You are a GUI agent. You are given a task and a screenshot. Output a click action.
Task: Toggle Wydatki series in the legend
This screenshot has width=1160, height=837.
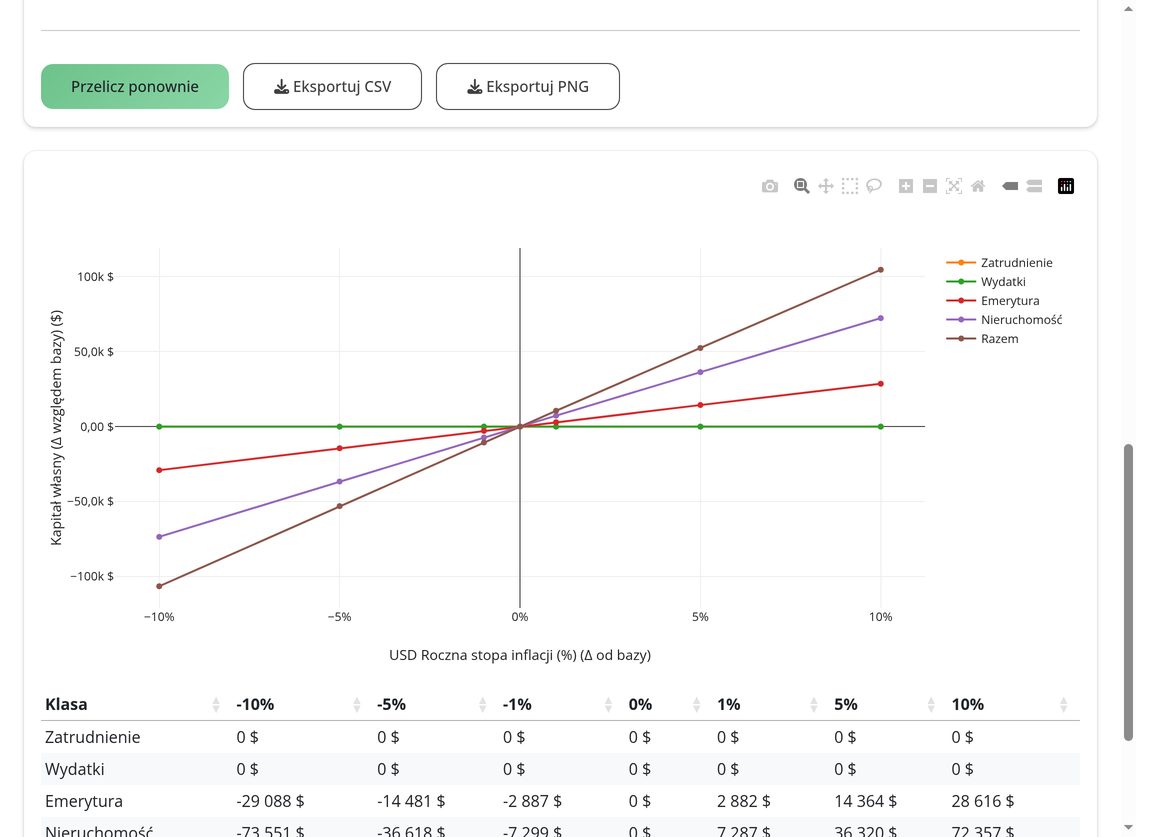986,282
